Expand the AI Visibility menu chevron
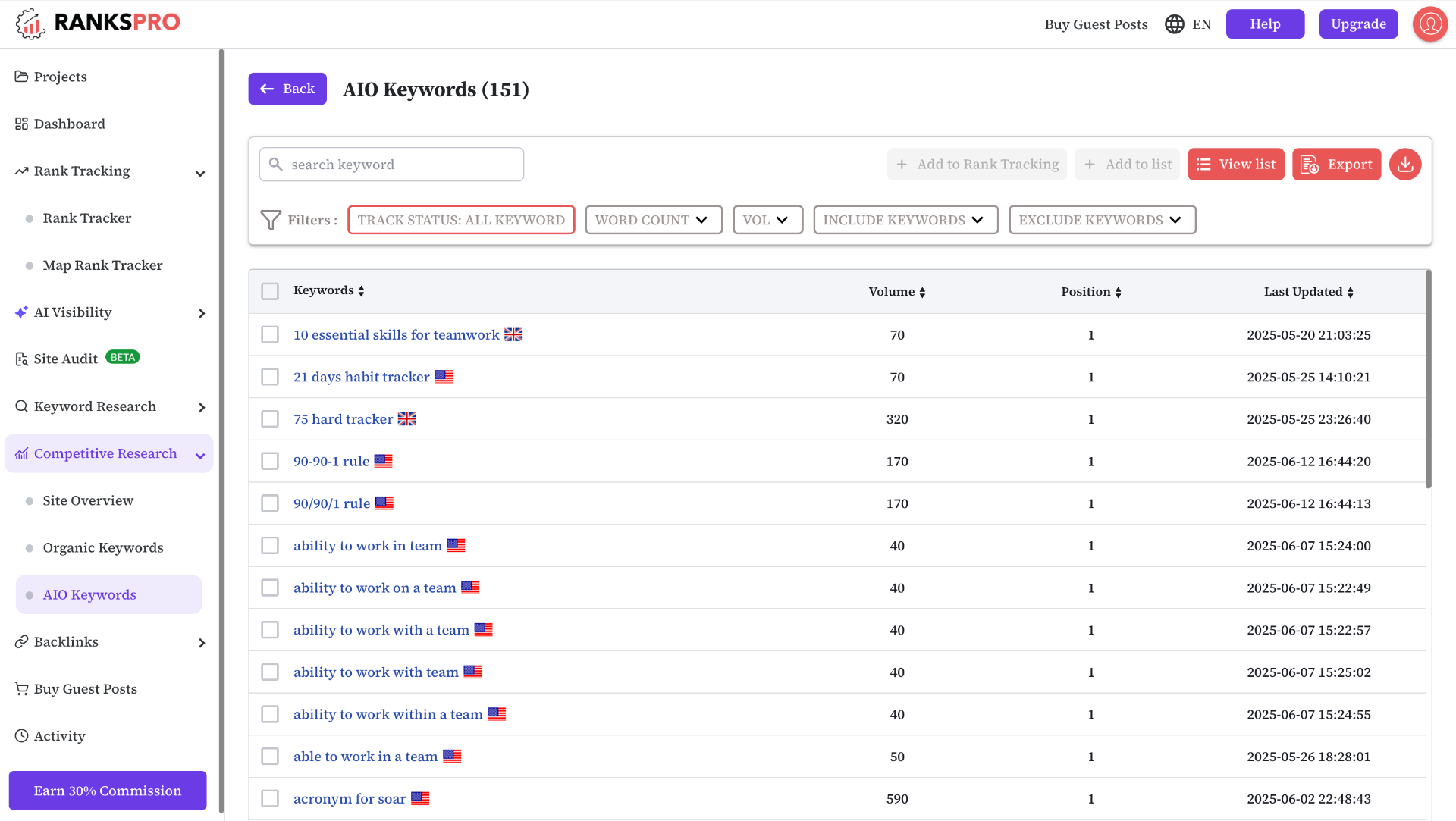 [202, 313]
